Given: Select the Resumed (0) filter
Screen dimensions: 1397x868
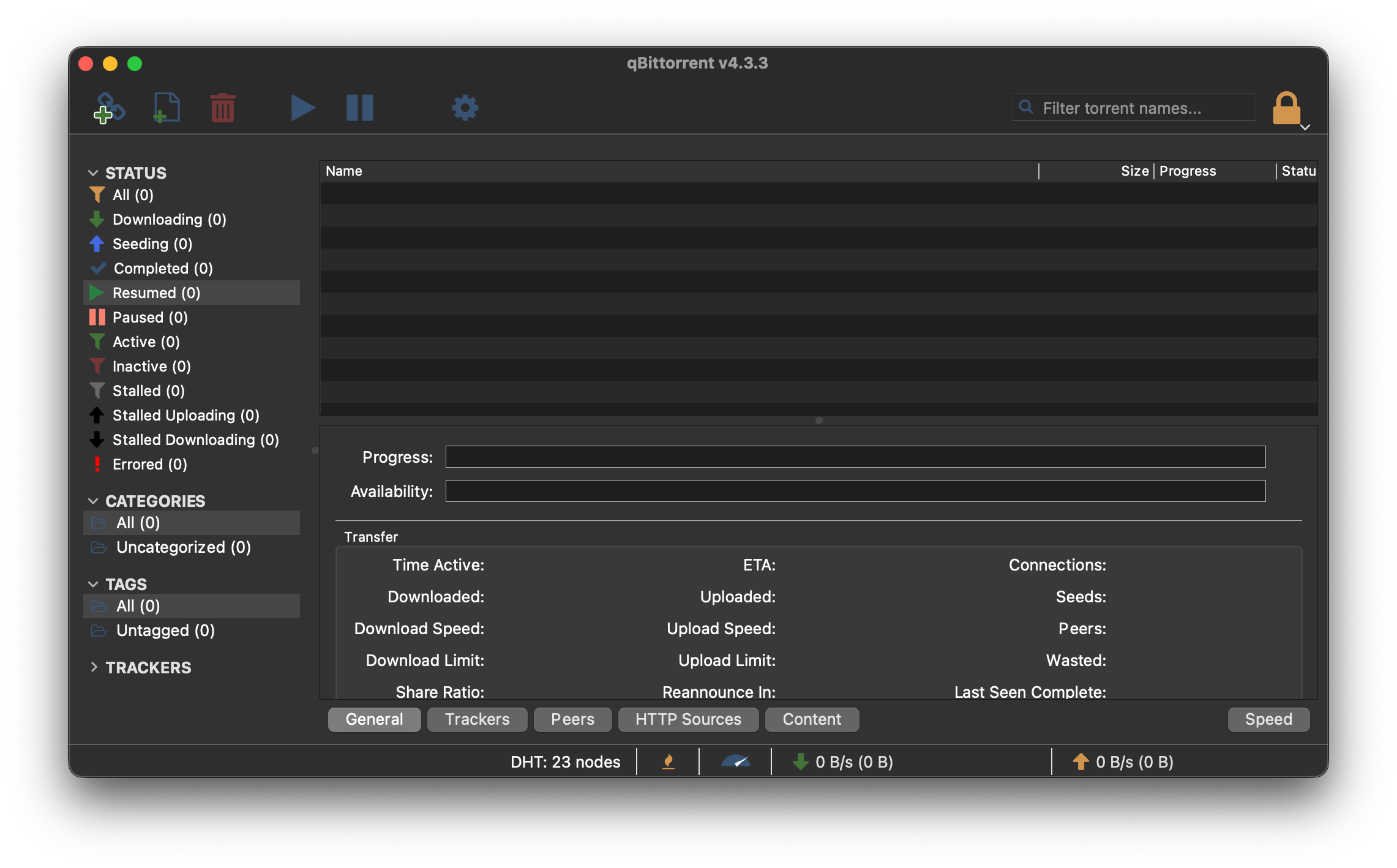Looking at the screenshot, I should coord(192,293).
